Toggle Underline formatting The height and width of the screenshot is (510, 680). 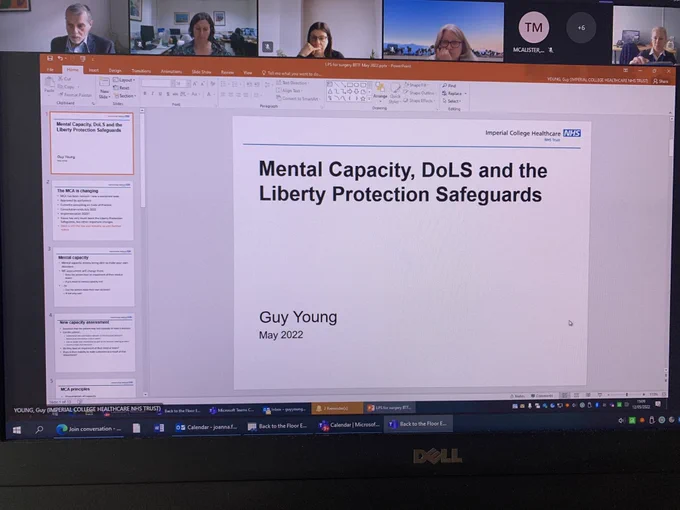[160, 94]
